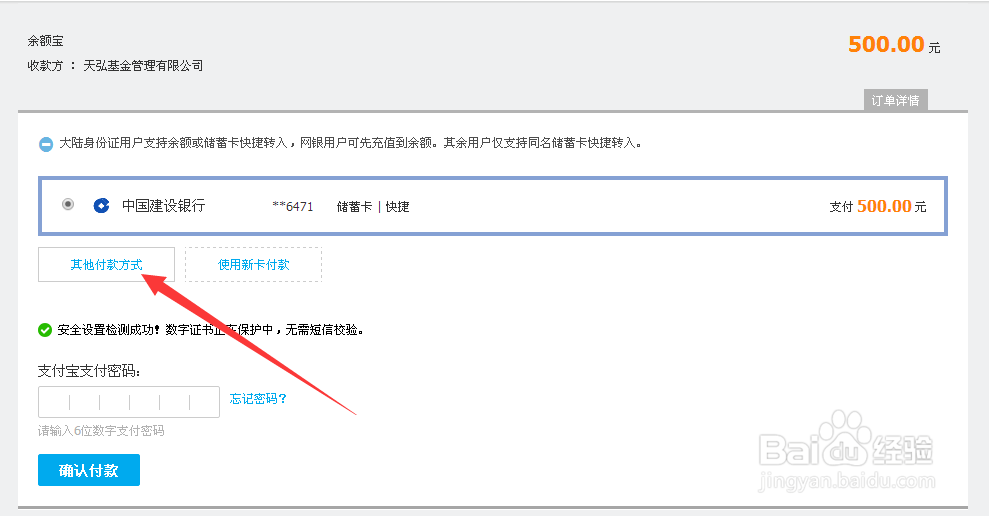Click payee name 天弘基金管理有限公司
The height and width of the screenshot is (516, 989).
coord(143,66)
